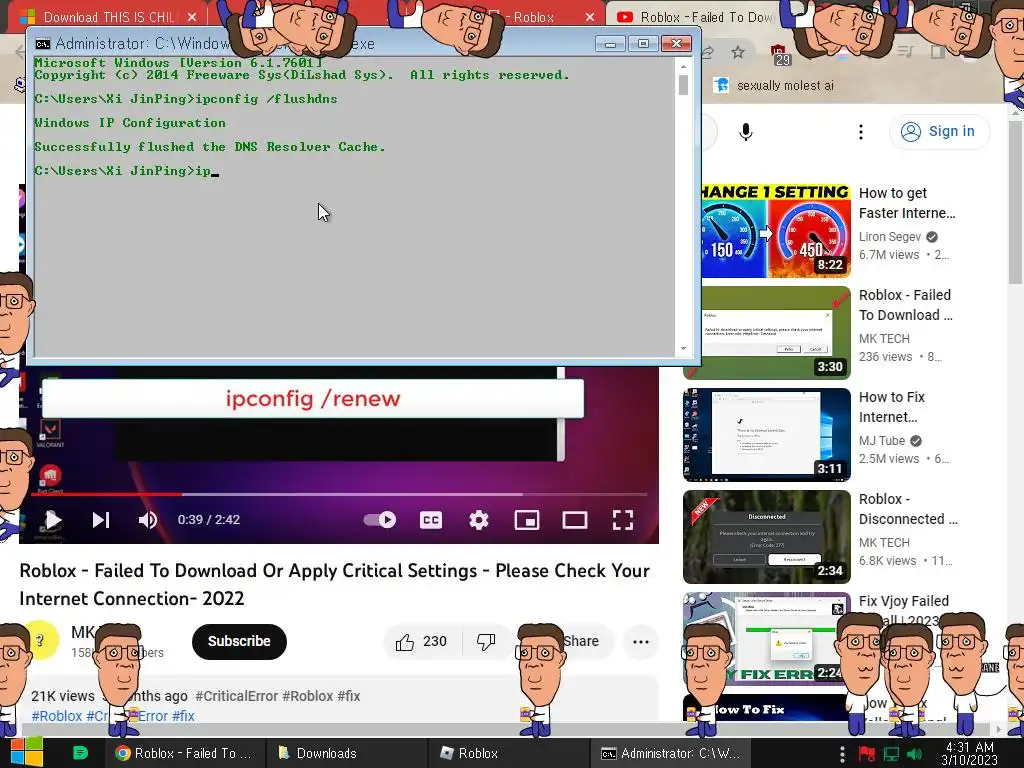The width and height of the screenshot is (1024, 768).
Task: Click the #CriticalError hashtag
Action: pos(236,696)
